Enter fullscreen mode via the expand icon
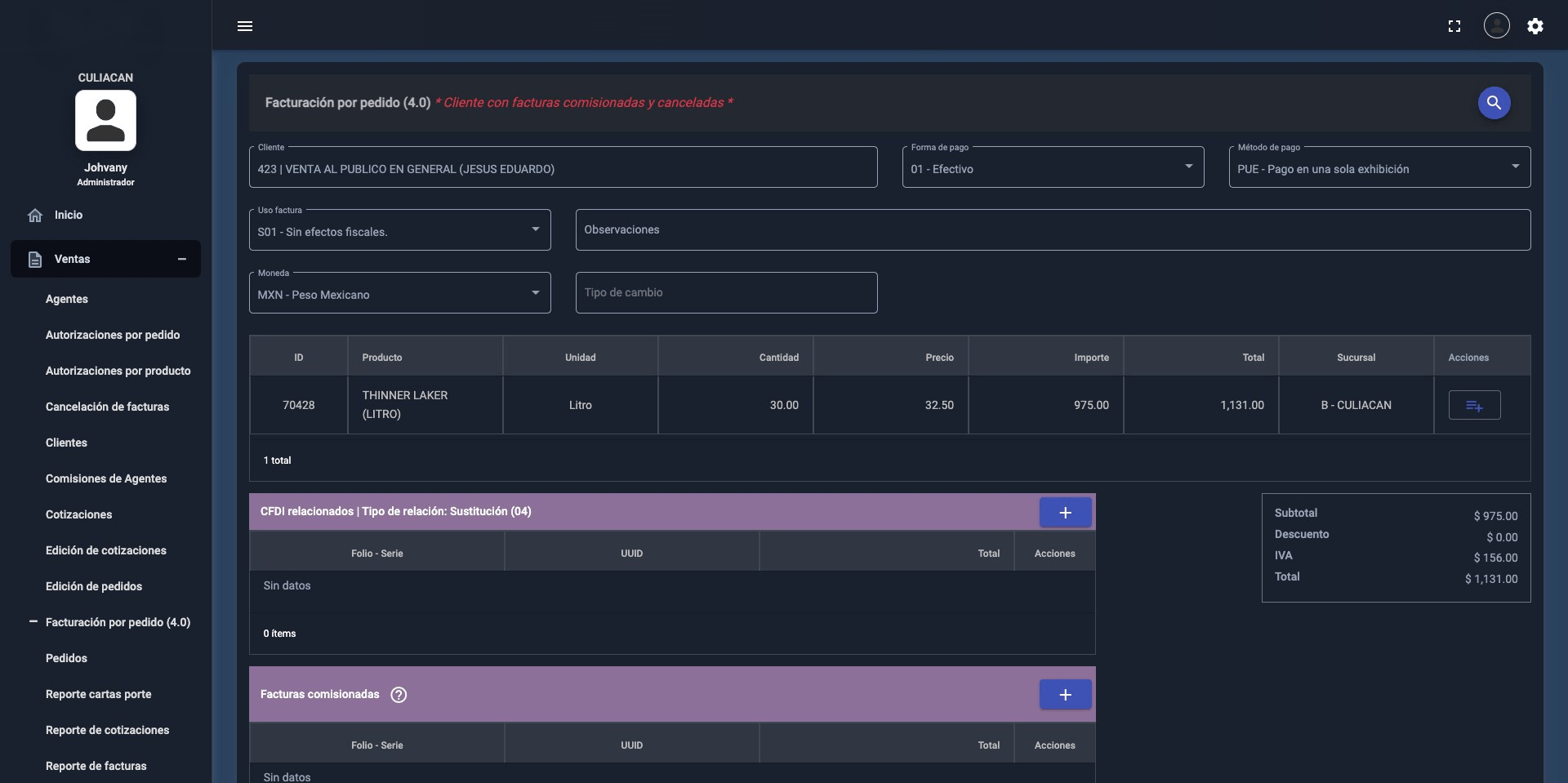1568x783 pixels. click(1454, 26)
